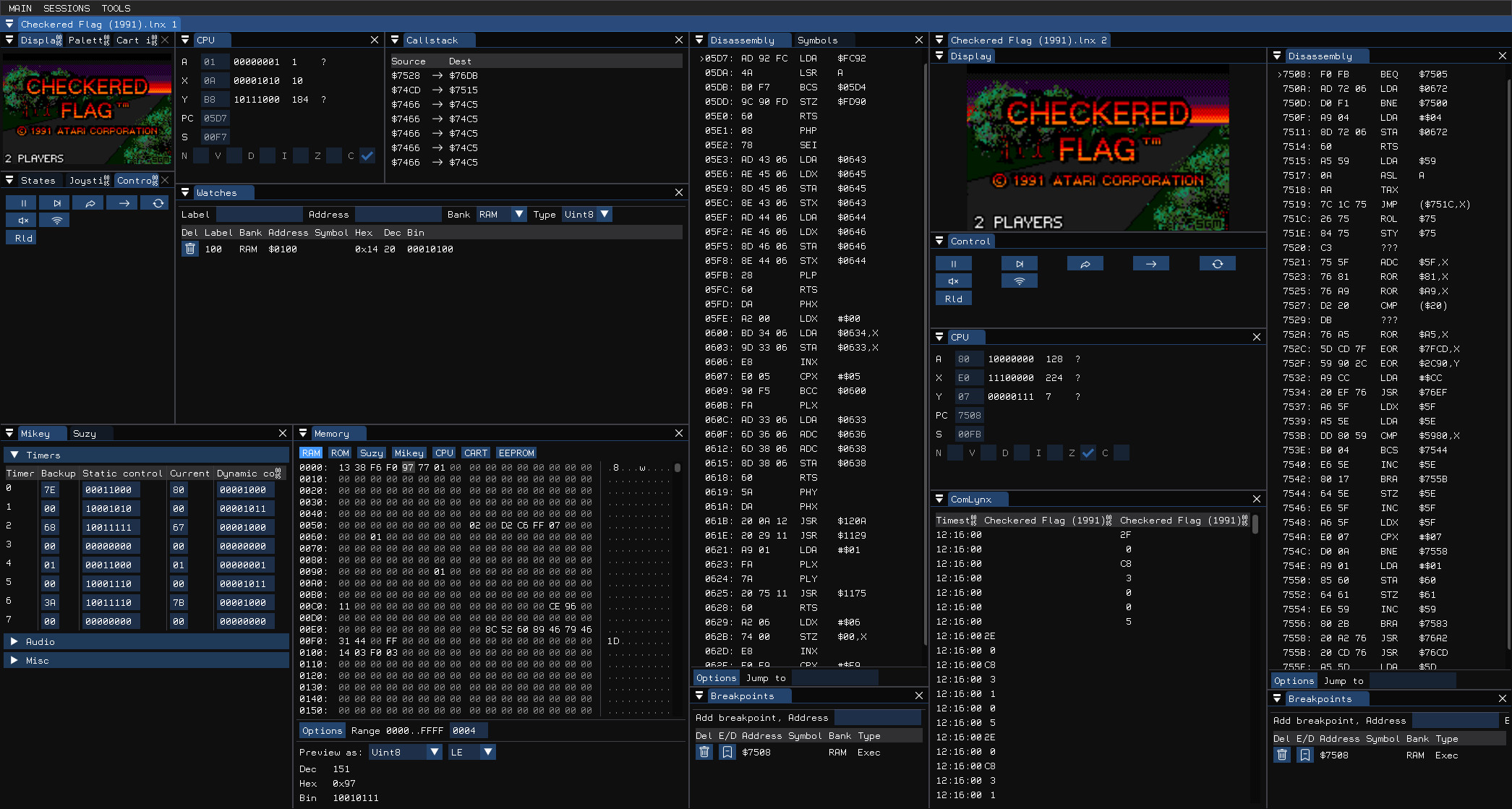
Task: Open Memory panel dock menu triangle
Action: (303, 433)
